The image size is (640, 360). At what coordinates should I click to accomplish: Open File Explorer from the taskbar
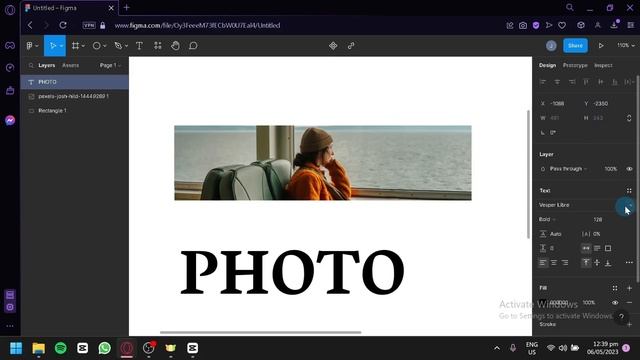pyautogui.click(x=38, y=348)
